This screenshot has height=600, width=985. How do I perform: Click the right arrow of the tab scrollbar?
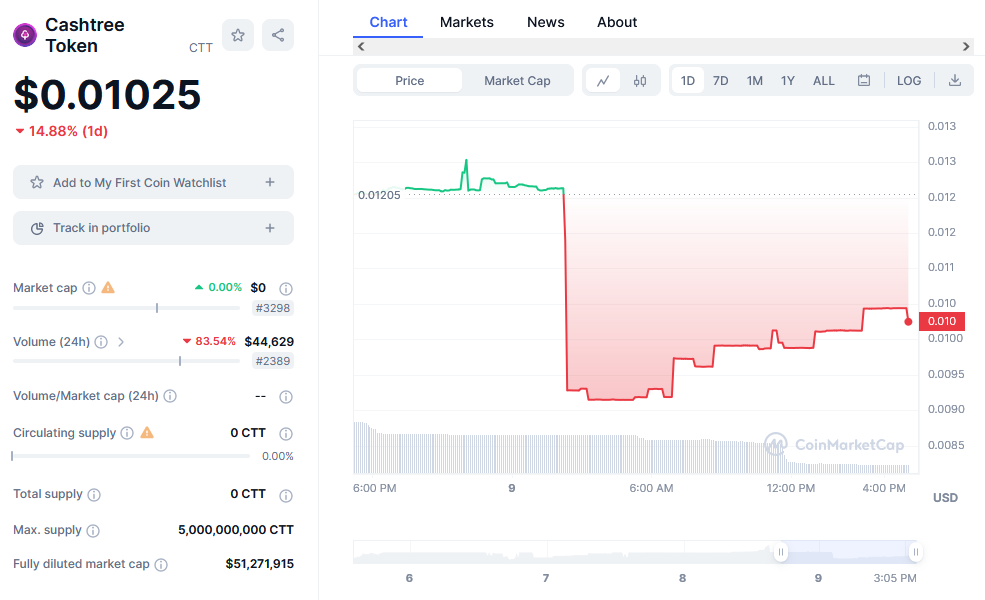pos(966,46)
